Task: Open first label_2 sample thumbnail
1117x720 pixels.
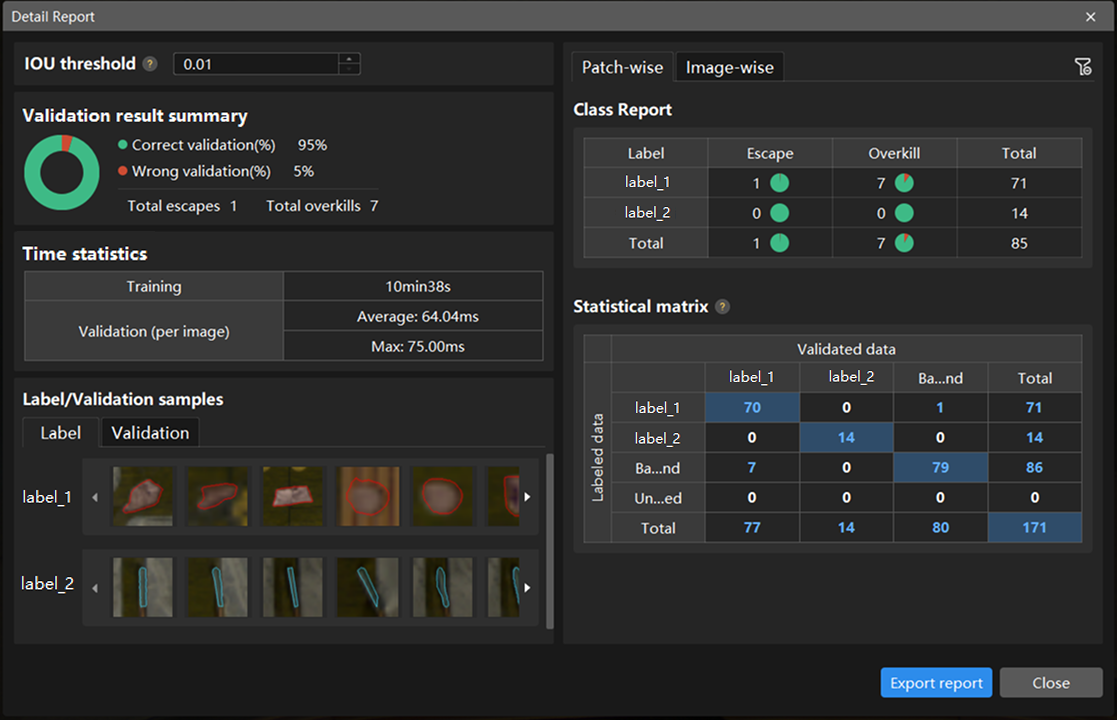Action: click(142, 587)
